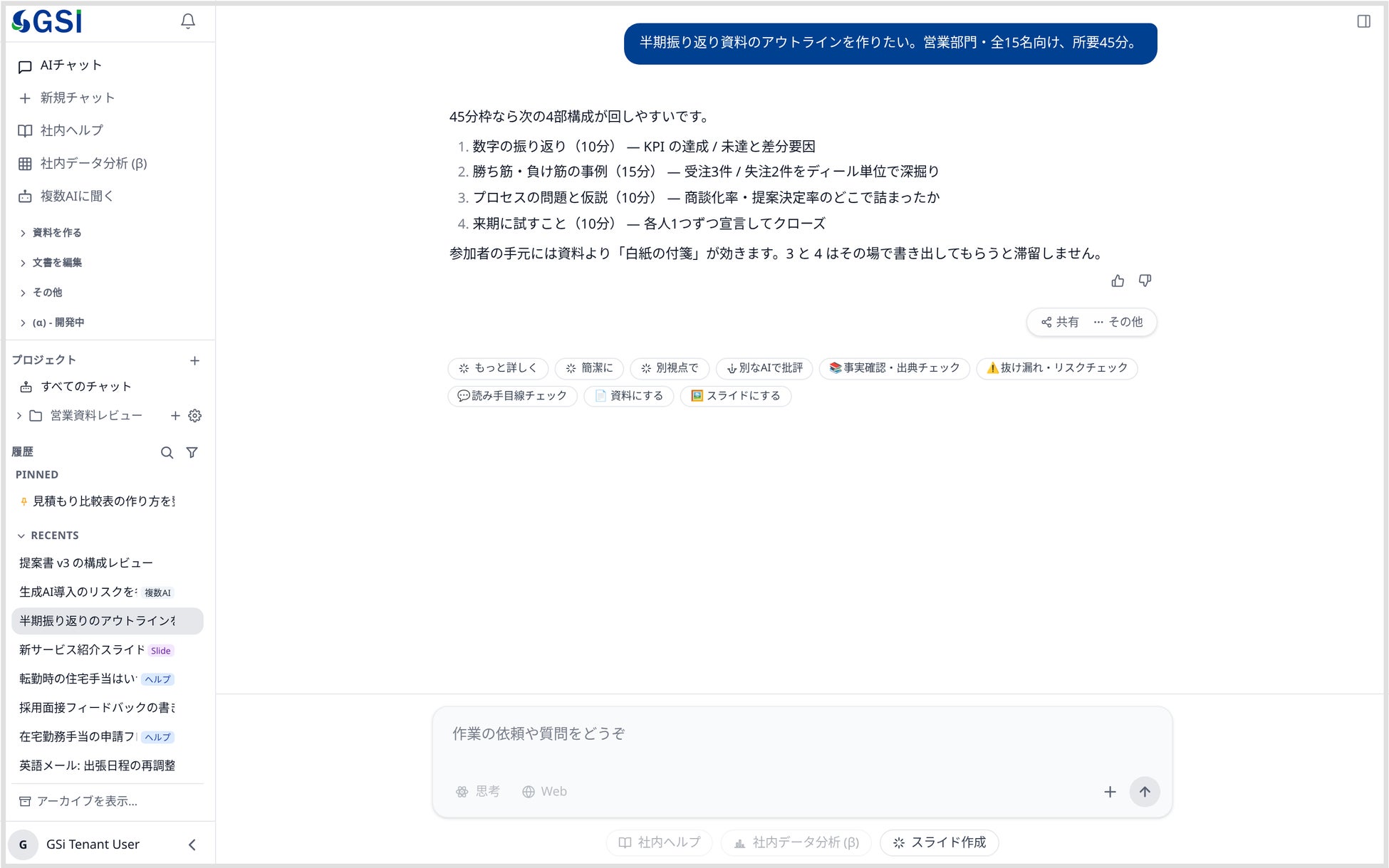Screen dimensions: 1389x868
Task: Click 事実確認・出典チェック chip
Action: pos(894,368)
